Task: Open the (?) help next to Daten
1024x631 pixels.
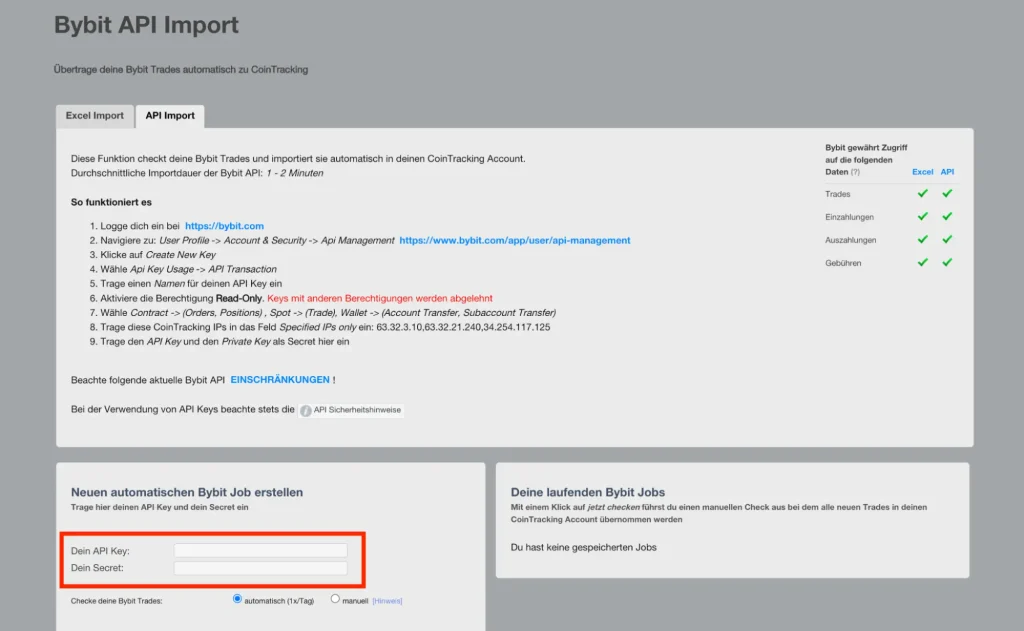Action: click(x=855, y=172)
